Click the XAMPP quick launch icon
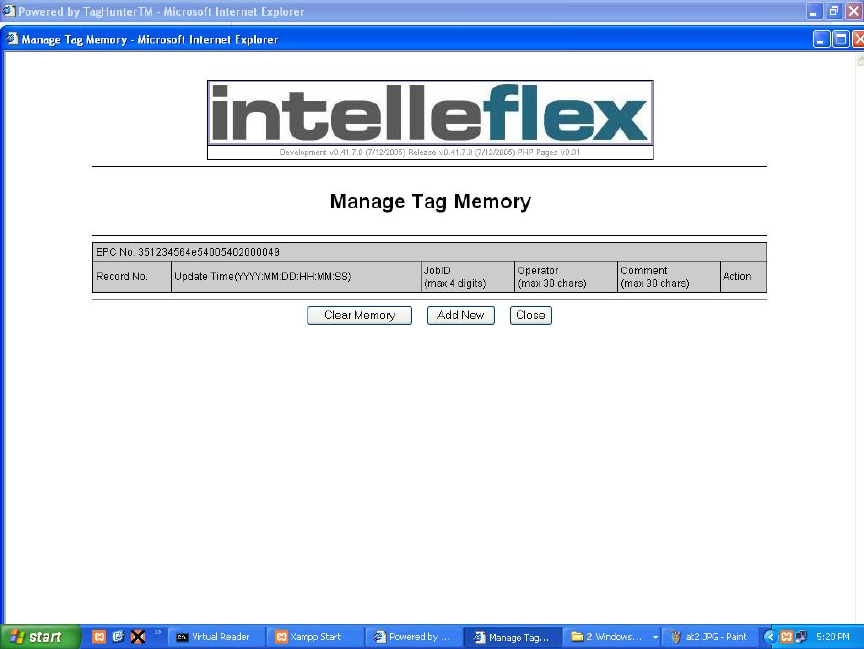The height and width of the screenshot is (649, 864). point(99,637)
